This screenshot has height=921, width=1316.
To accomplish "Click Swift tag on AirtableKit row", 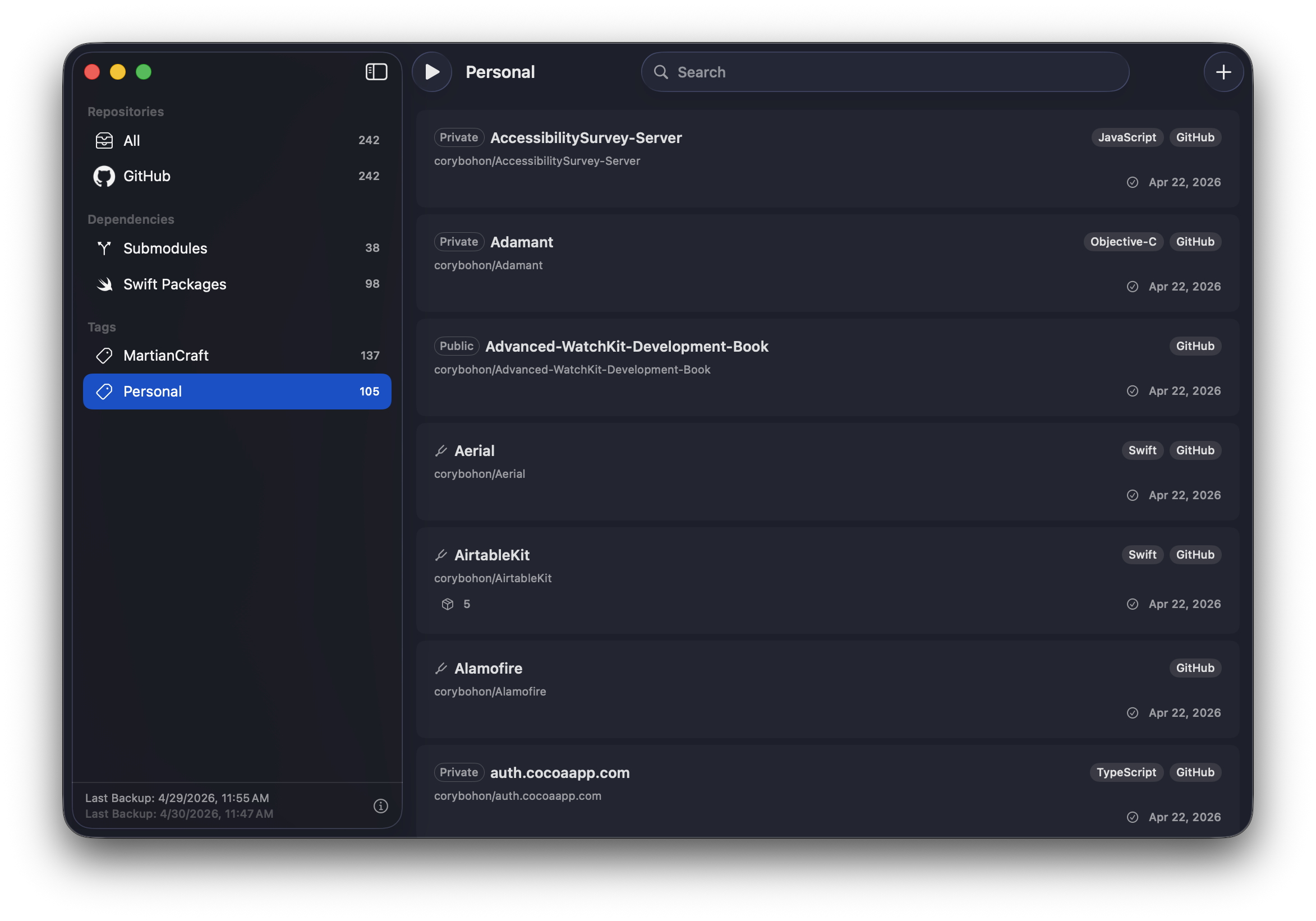I will (1142, 555).
